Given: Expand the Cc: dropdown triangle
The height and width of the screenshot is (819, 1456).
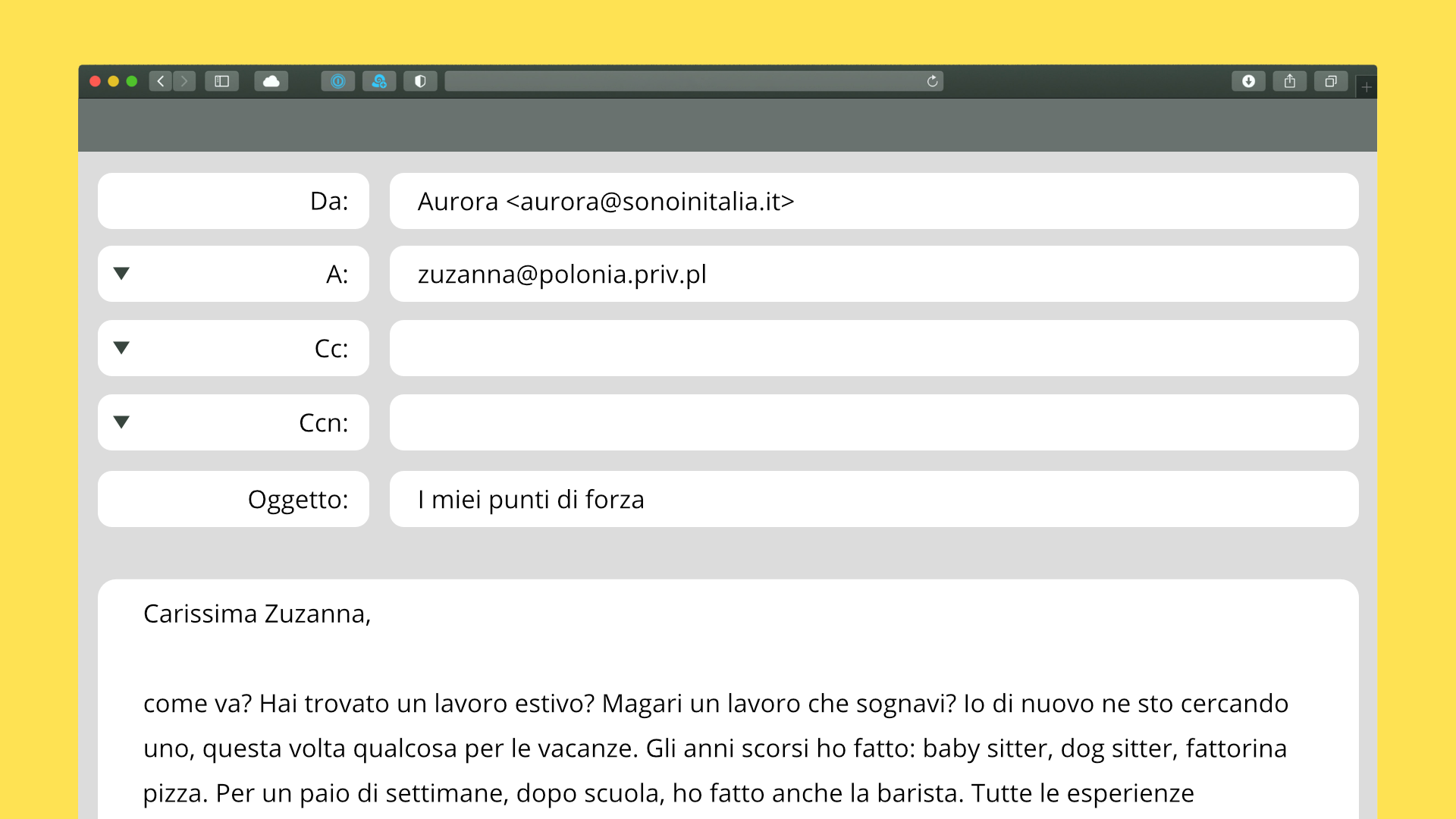Looking at the screenshot, I should pos(121,348).
